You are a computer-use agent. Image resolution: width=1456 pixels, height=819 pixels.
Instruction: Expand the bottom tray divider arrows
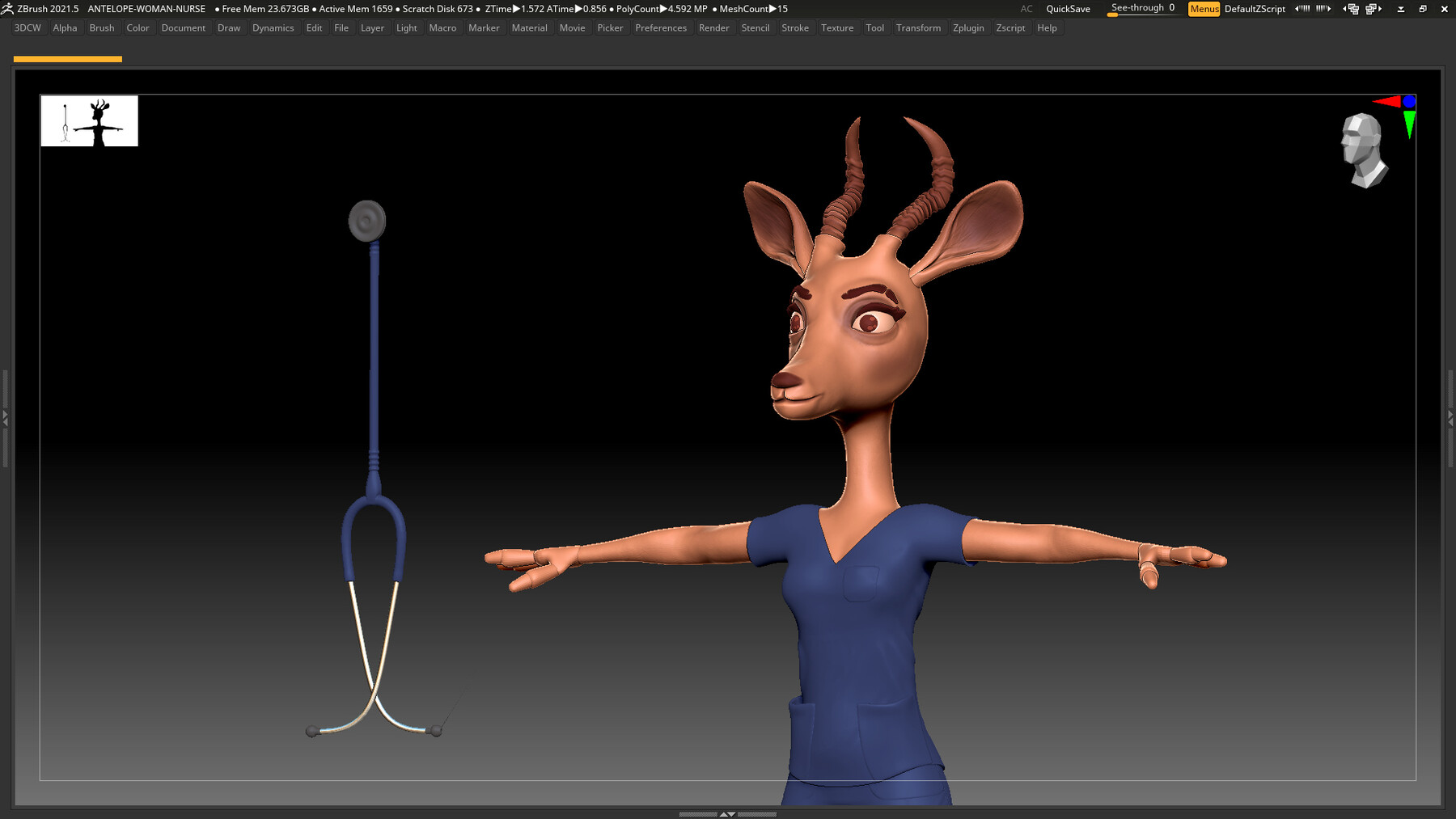(x=727, y=814)
